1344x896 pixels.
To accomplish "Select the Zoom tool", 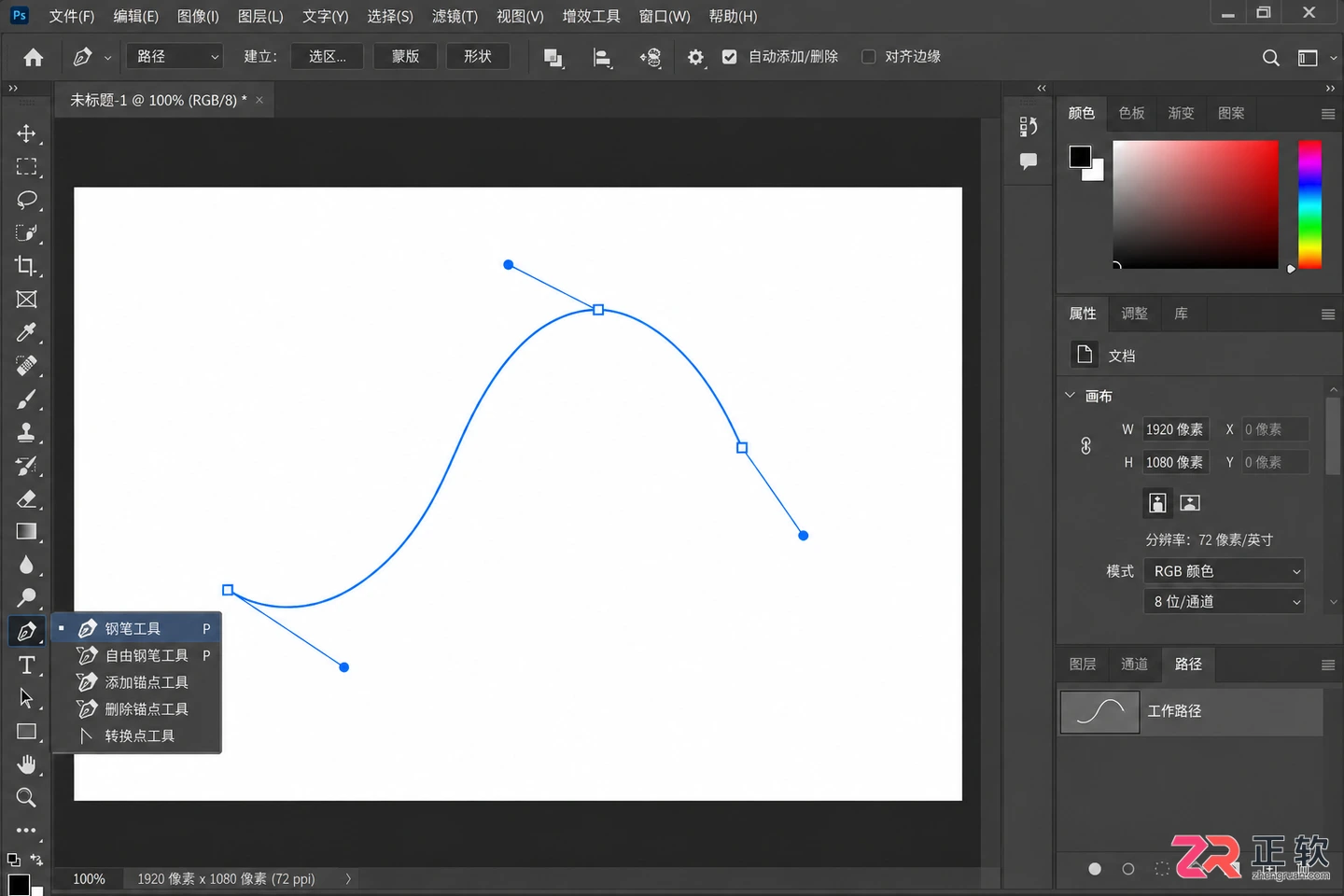I will (26, 798).
